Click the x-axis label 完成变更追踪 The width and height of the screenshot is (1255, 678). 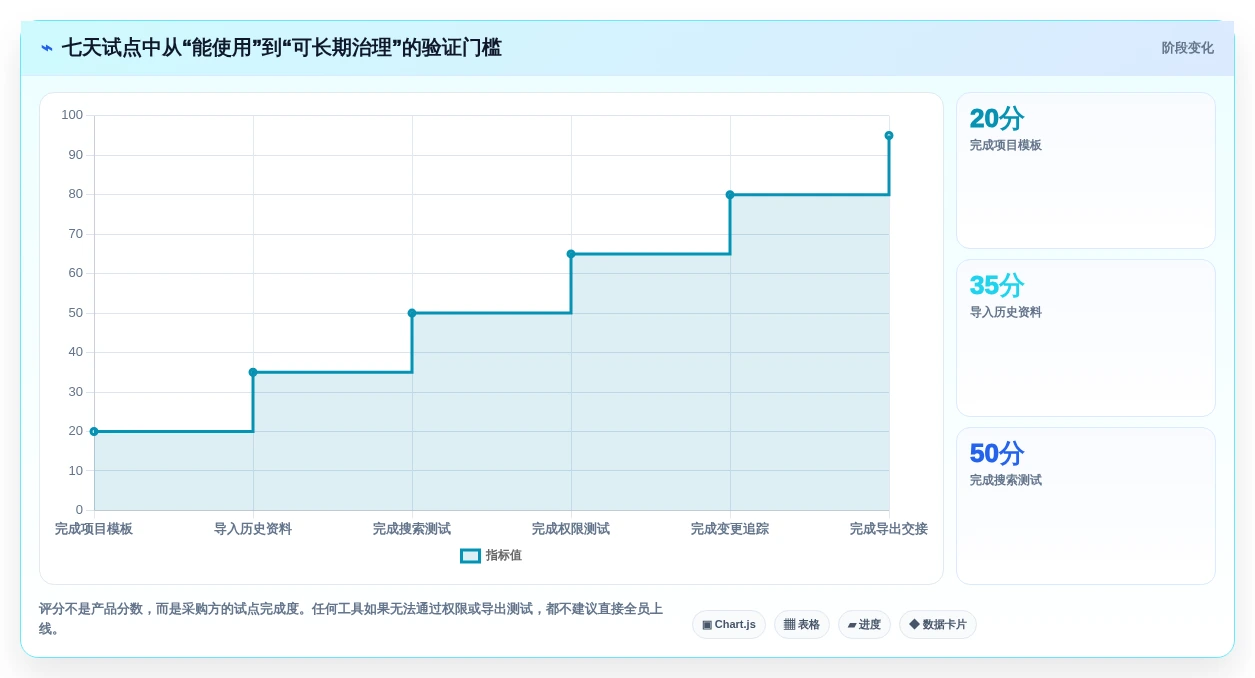point(730,529)
